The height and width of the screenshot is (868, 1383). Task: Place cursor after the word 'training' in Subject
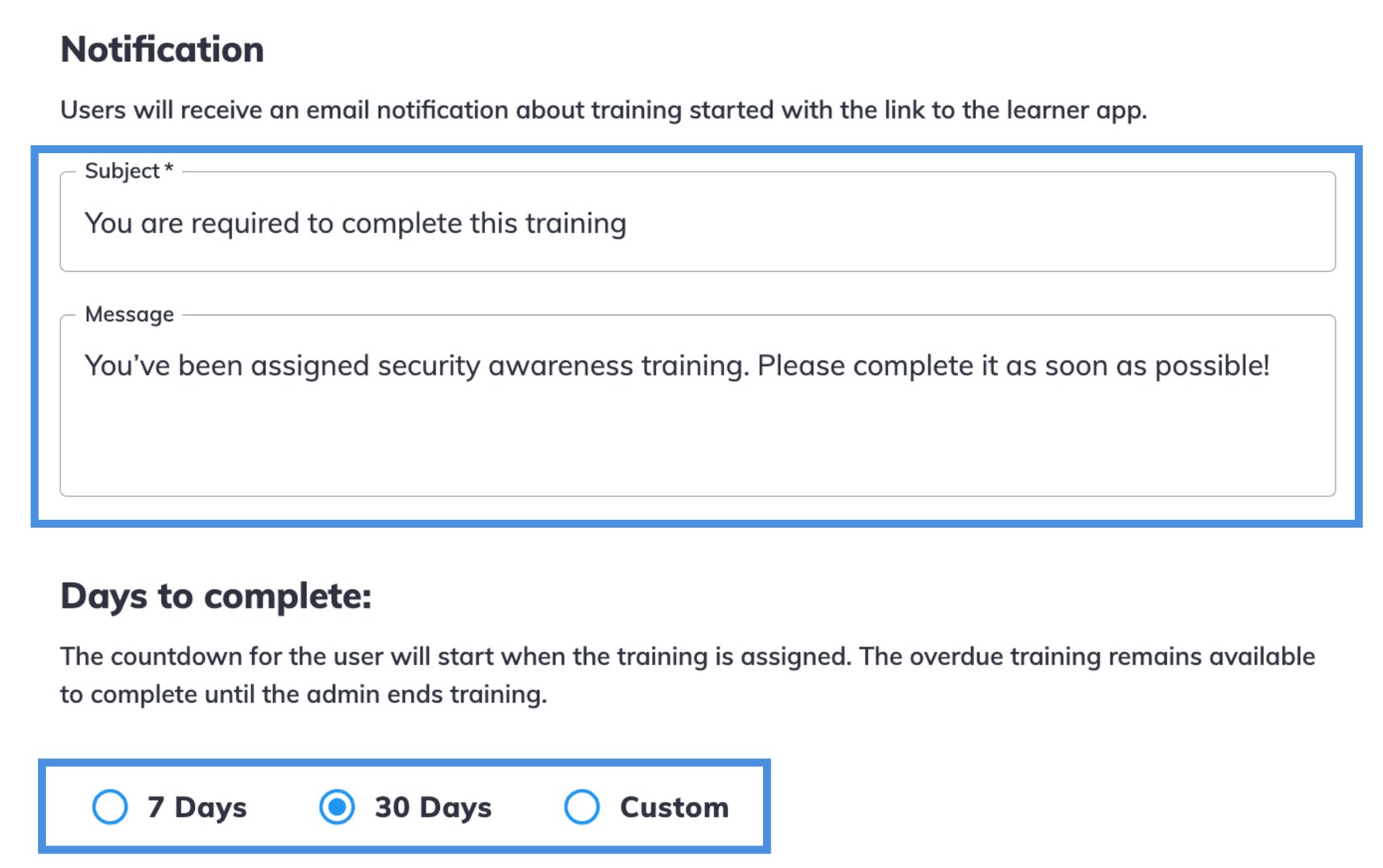[x=629, y=223]
